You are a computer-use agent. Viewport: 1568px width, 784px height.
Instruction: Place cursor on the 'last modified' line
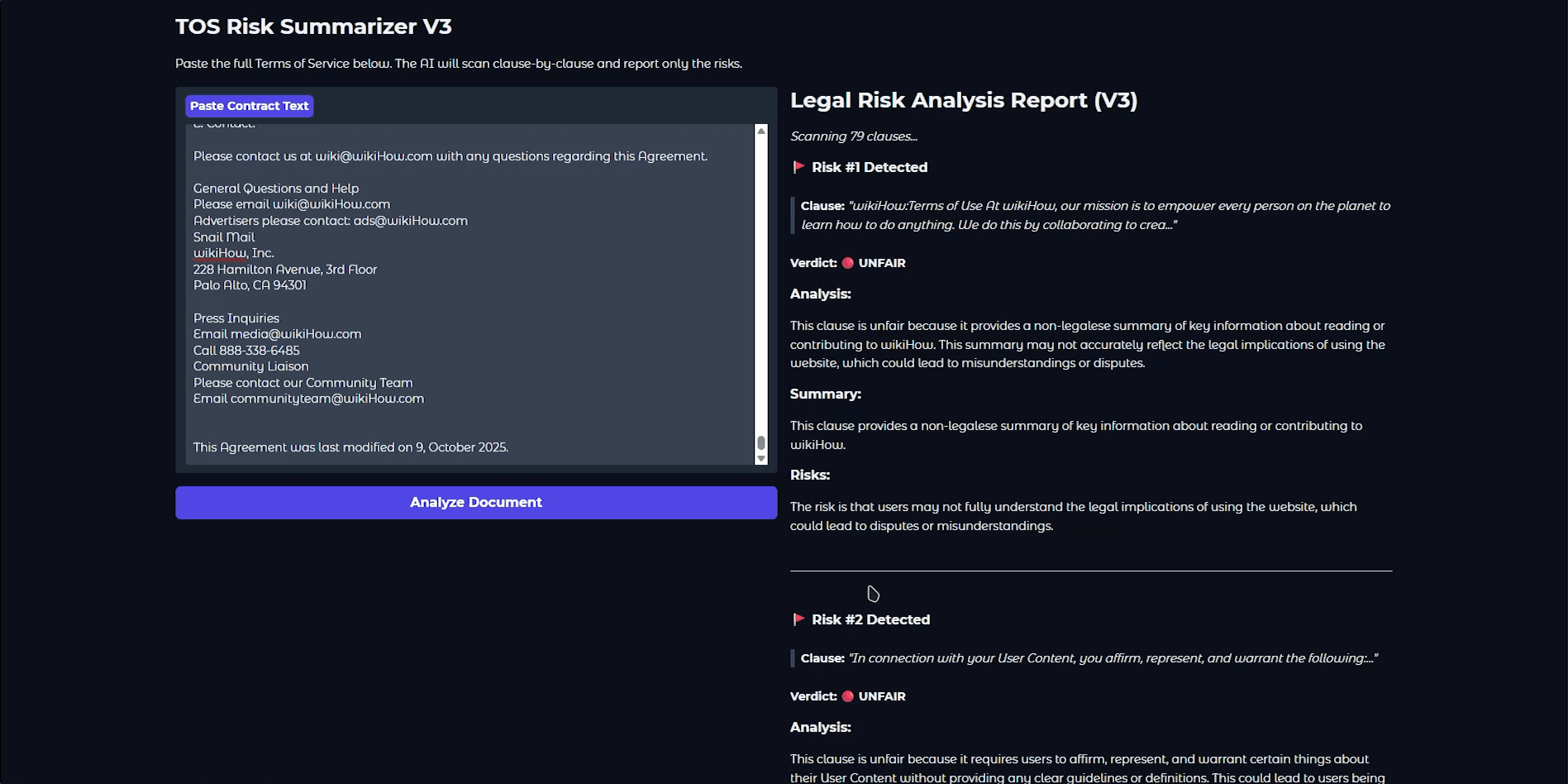click(350, 447)
